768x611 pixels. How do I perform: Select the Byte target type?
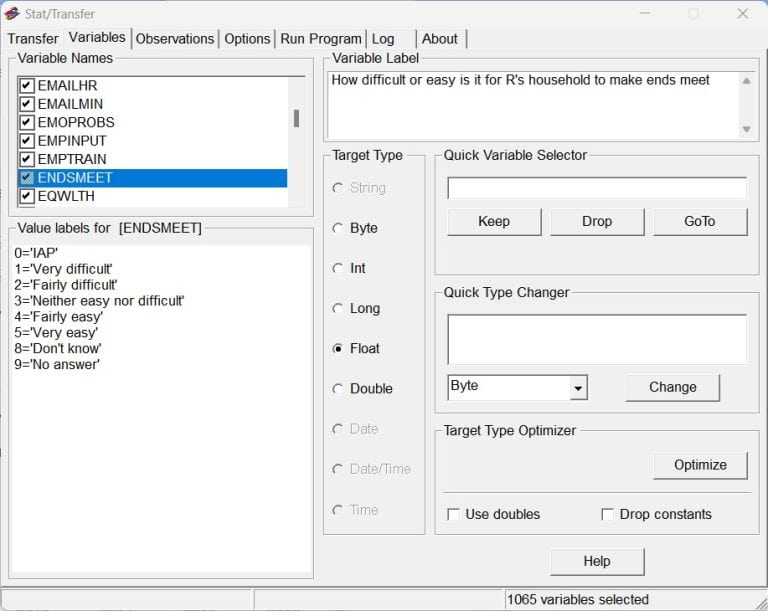[x=338, y=228]
